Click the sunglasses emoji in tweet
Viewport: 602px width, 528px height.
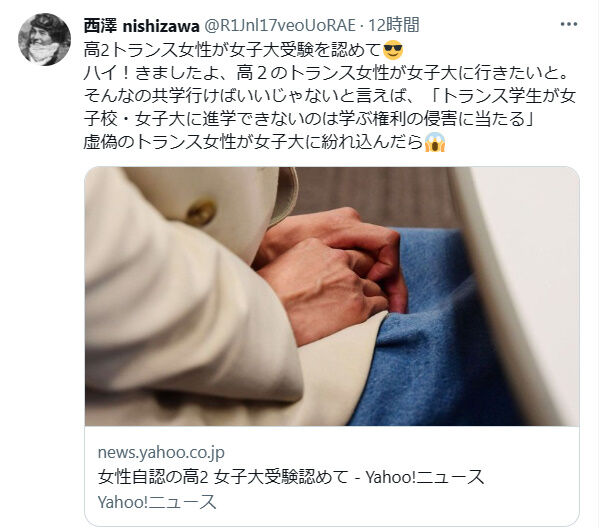(393, 50)
